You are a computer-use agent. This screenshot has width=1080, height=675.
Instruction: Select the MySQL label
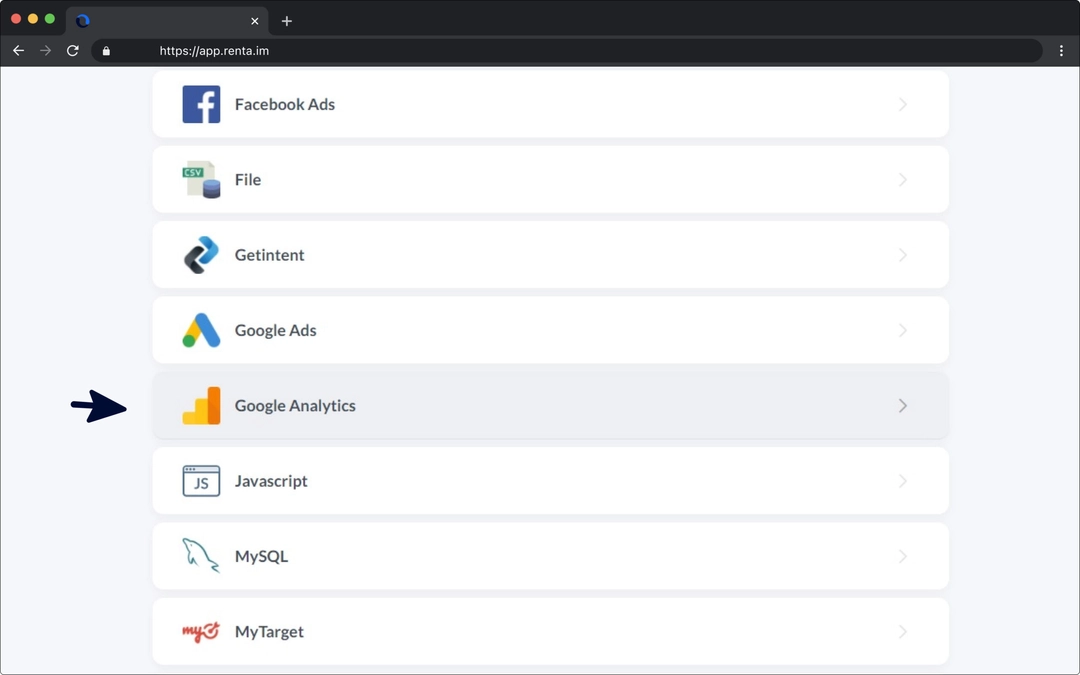point(261,557)
